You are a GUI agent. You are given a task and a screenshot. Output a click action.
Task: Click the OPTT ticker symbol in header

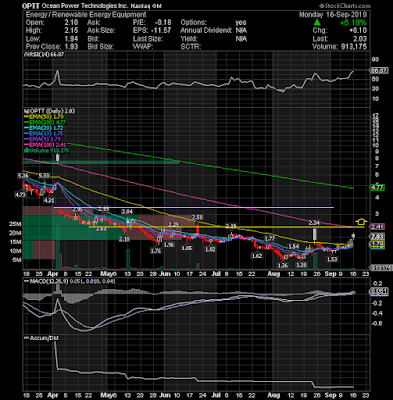click(x=31, y=6)
